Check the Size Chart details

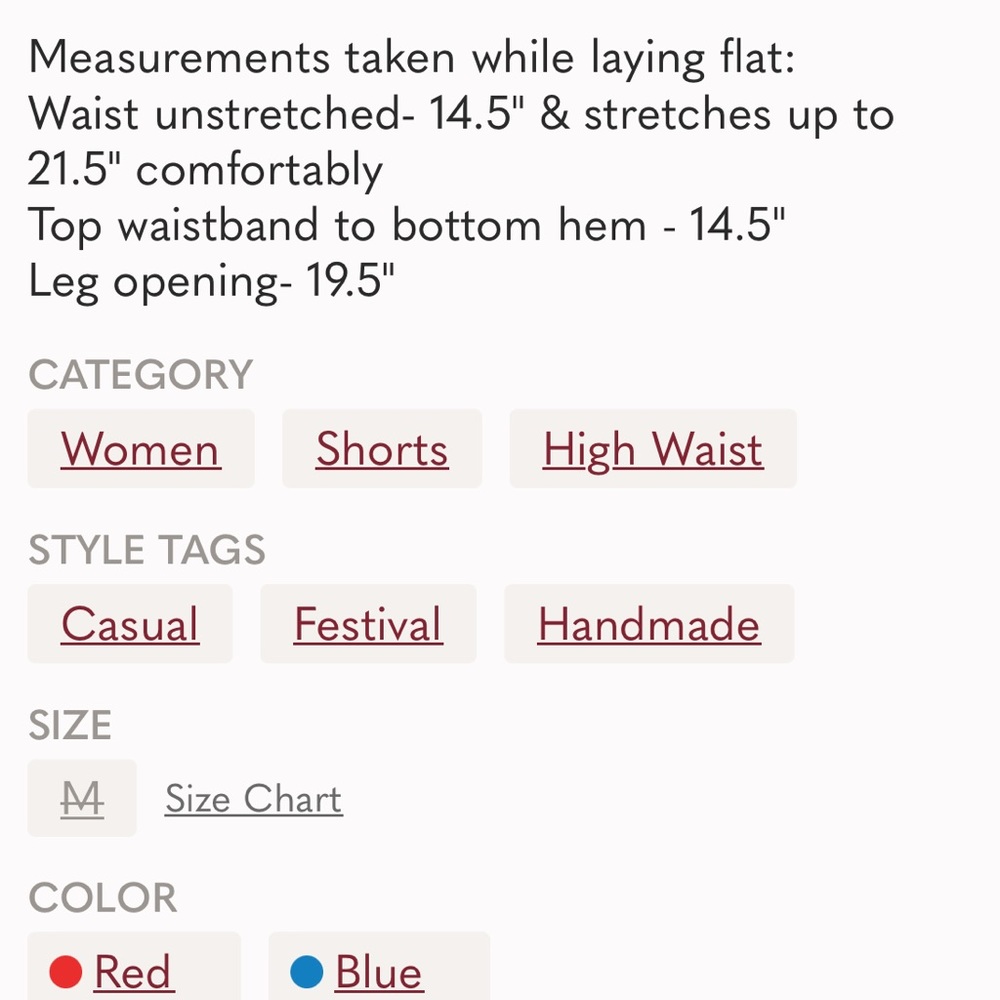[x=252, y=798]
